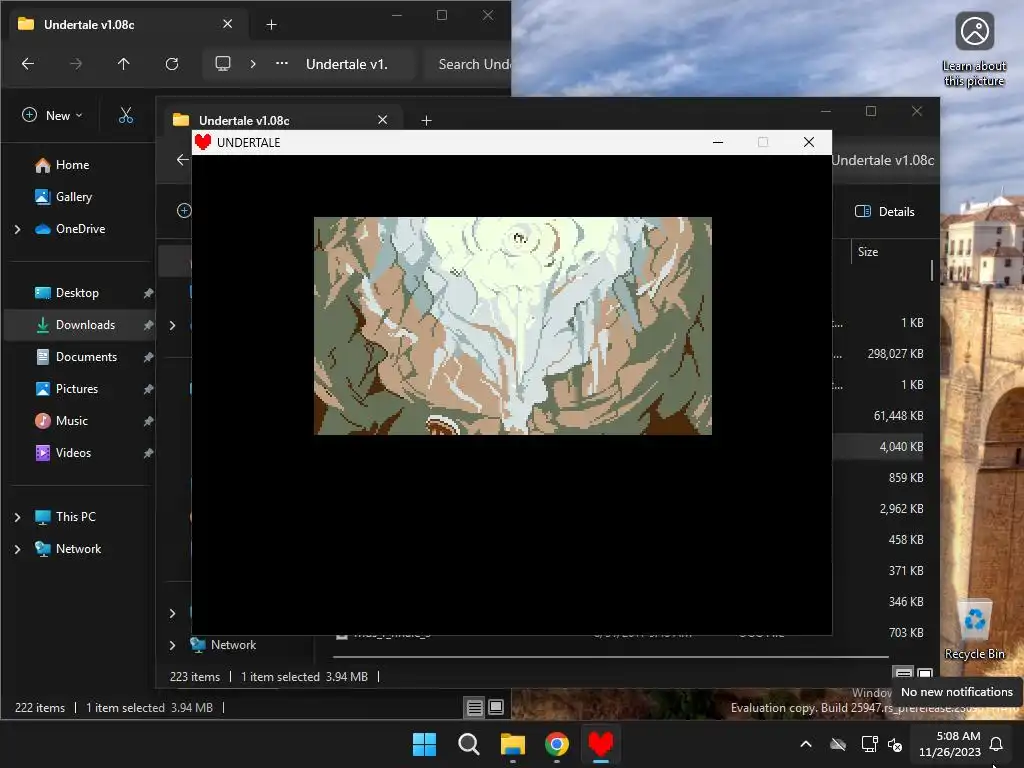Screen dimensions: 1024x768
Task: Launch Google Chrome from the taskbar
Action: [556, 744]
